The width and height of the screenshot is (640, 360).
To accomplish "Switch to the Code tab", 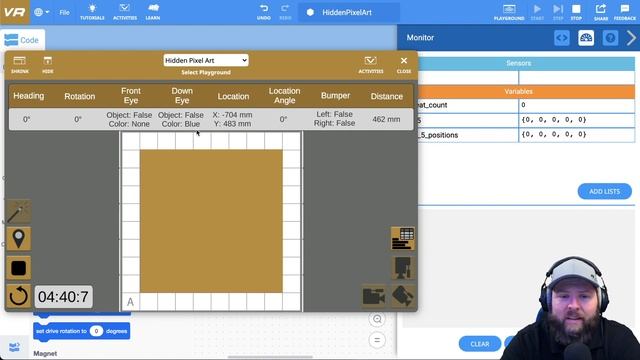I will point(22,40).
